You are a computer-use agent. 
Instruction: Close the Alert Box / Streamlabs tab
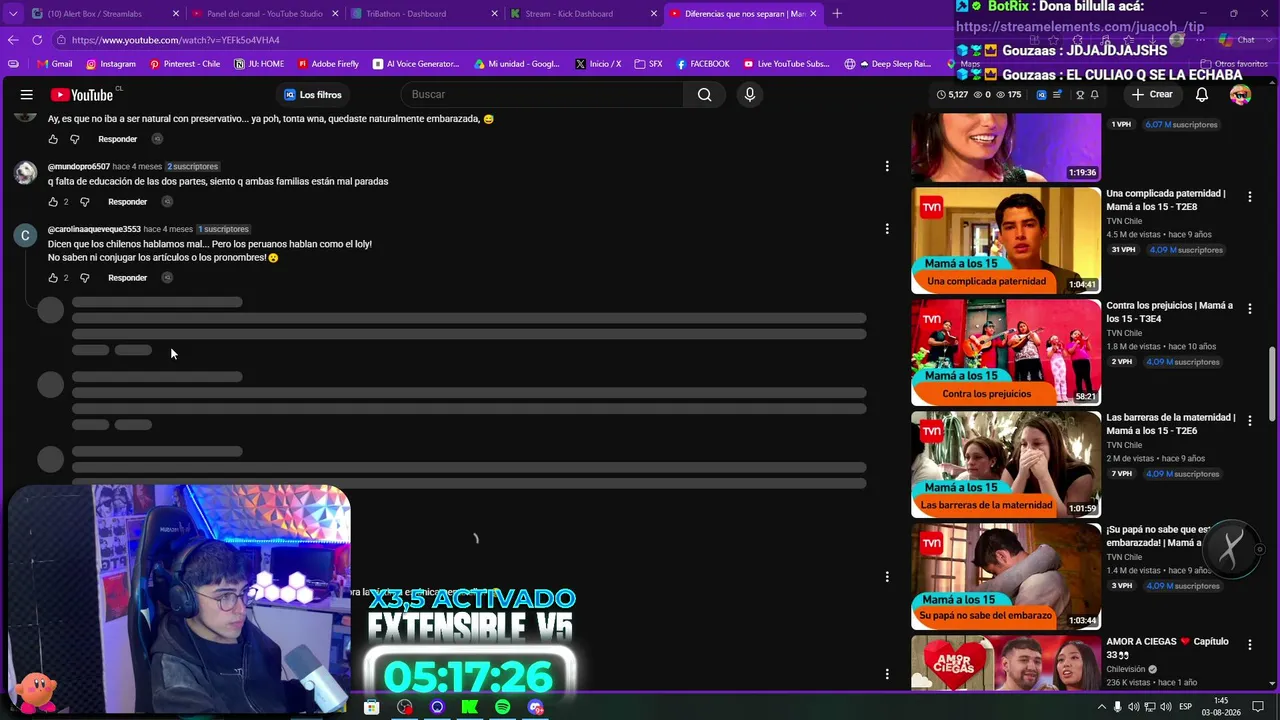point(176,14)
